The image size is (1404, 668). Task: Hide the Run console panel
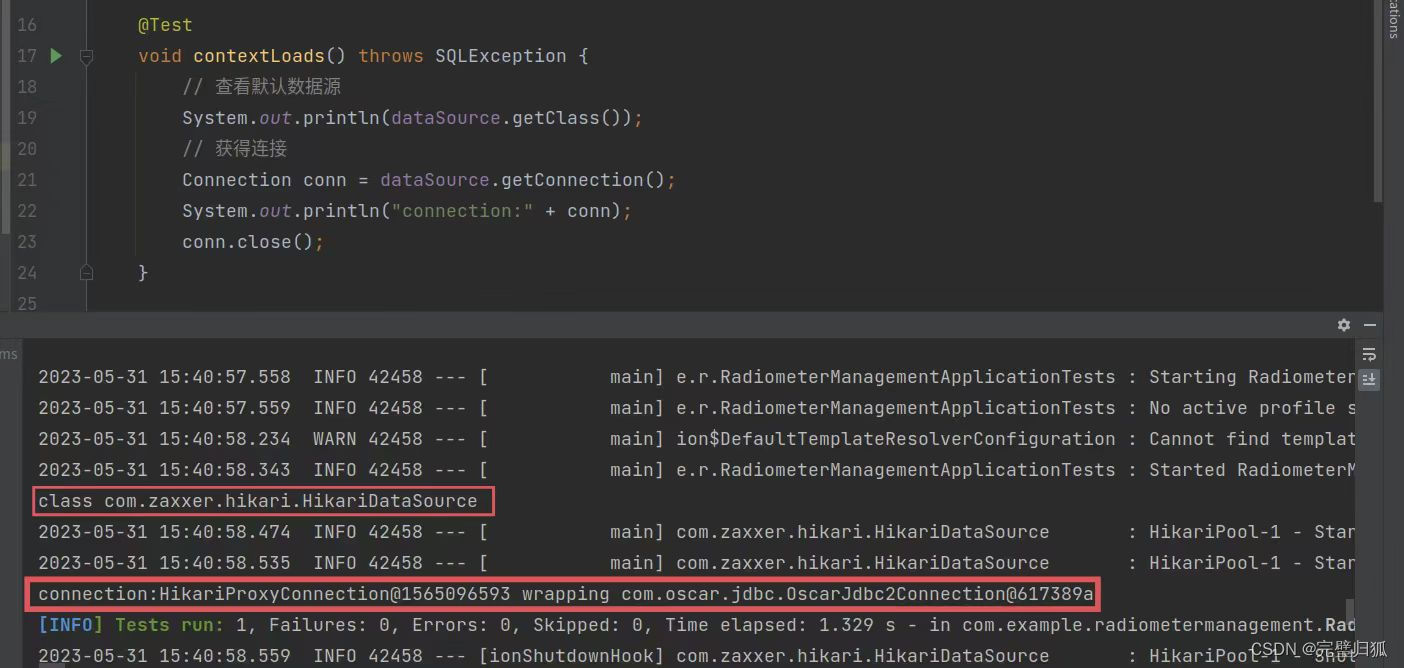click(x=1369, y=325)
